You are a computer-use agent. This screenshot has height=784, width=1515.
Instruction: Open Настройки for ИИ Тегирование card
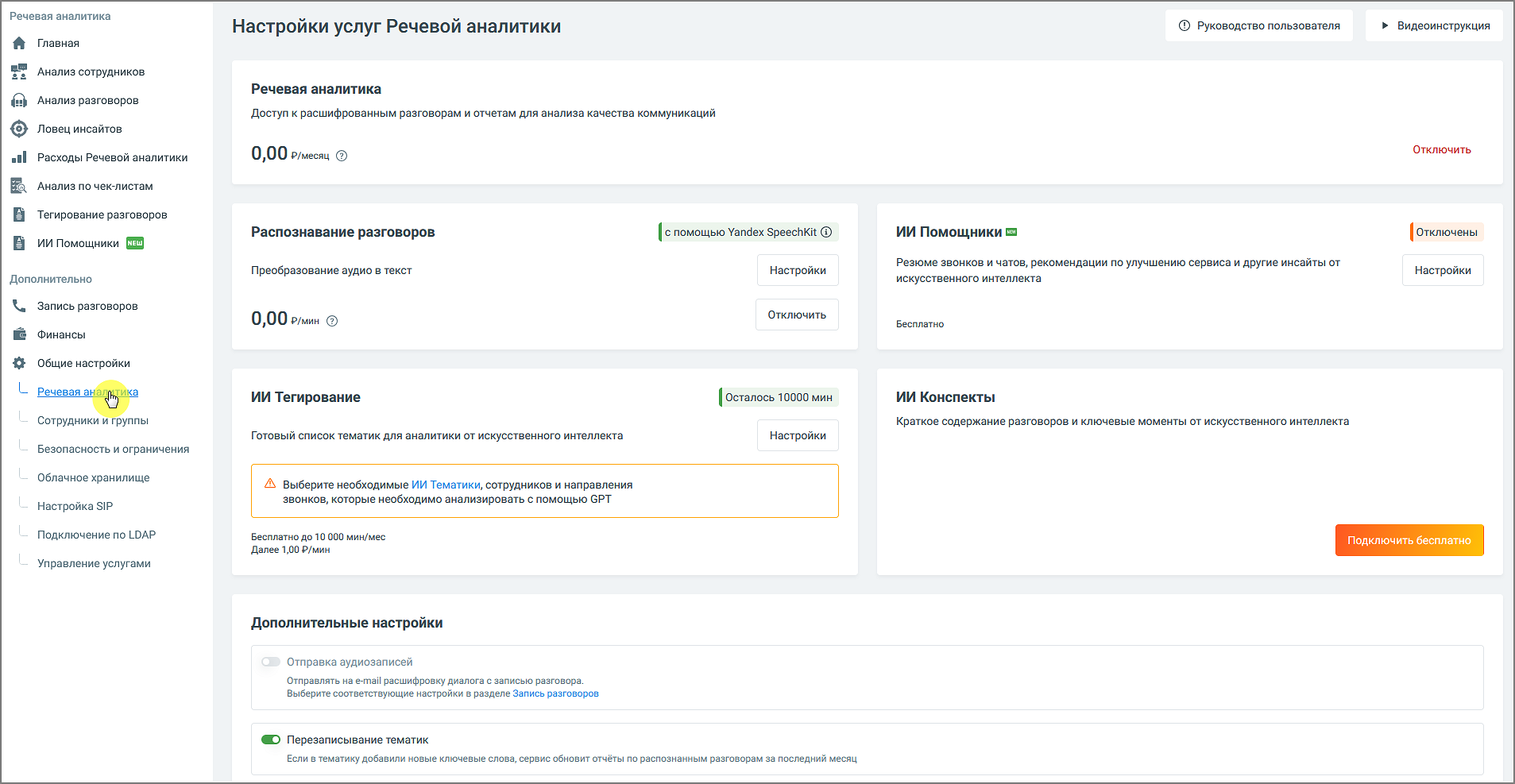pos(798,435)
